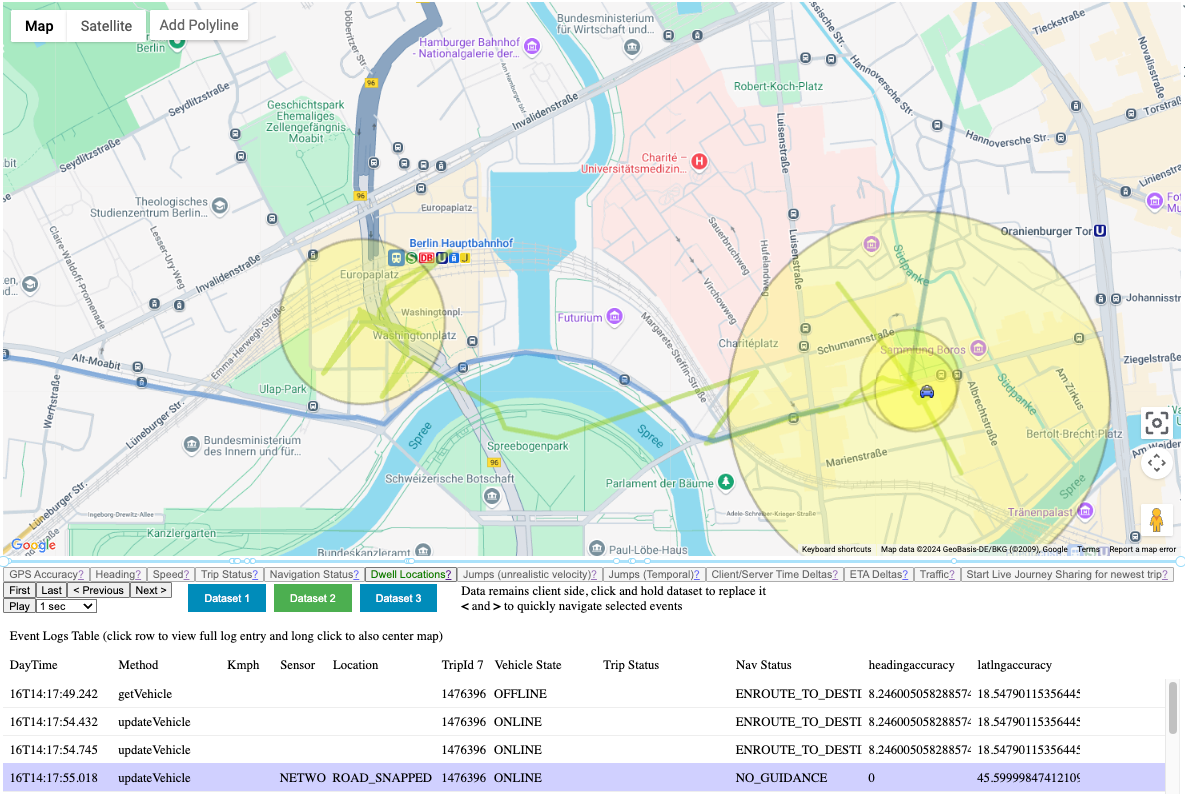1185x794 pixels.
Task: Click the Charité hospital H marker
Action: click(x=700, y=161)
